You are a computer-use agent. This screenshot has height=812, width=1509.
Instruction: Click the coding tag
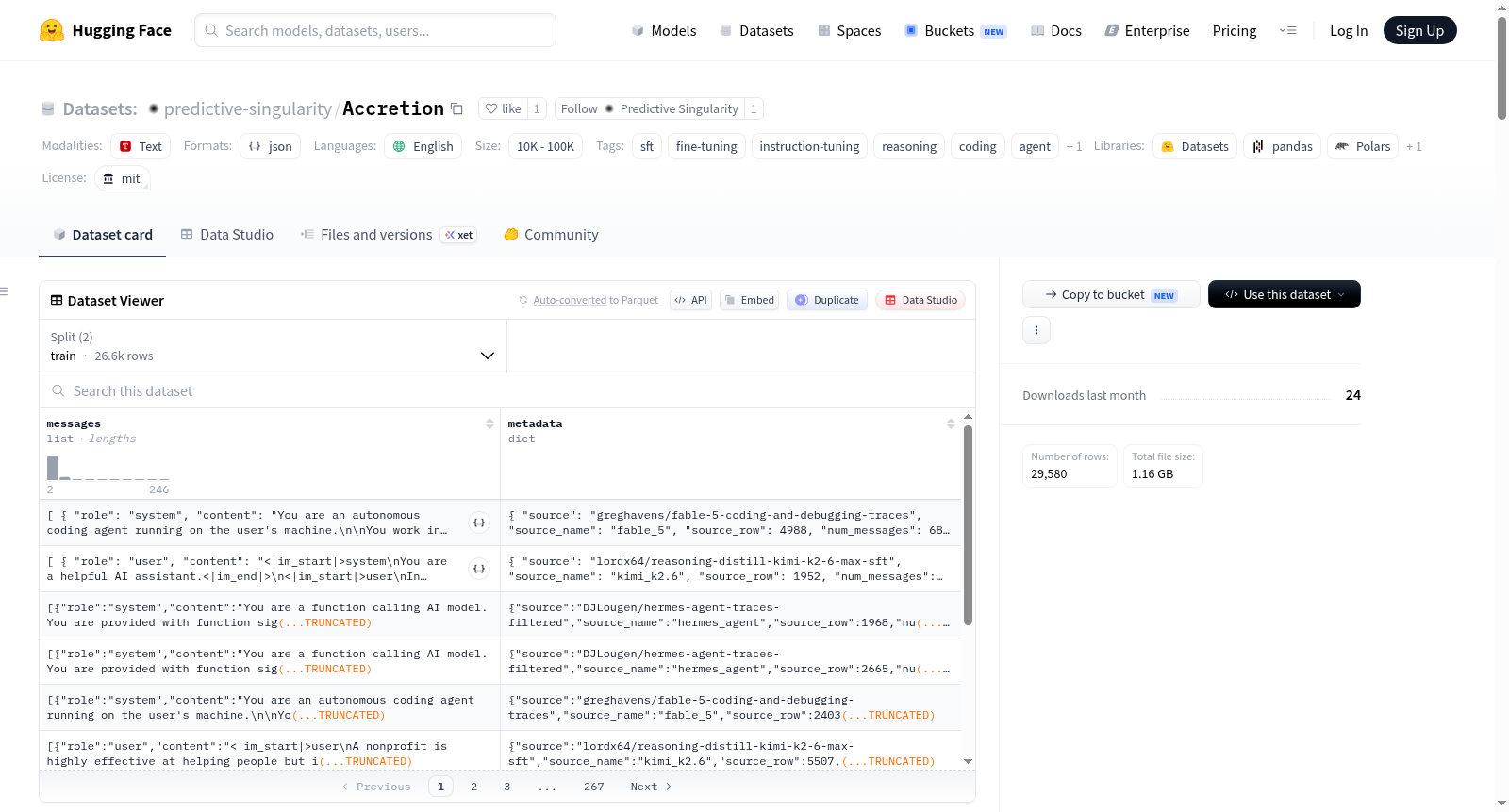[977, 146]
